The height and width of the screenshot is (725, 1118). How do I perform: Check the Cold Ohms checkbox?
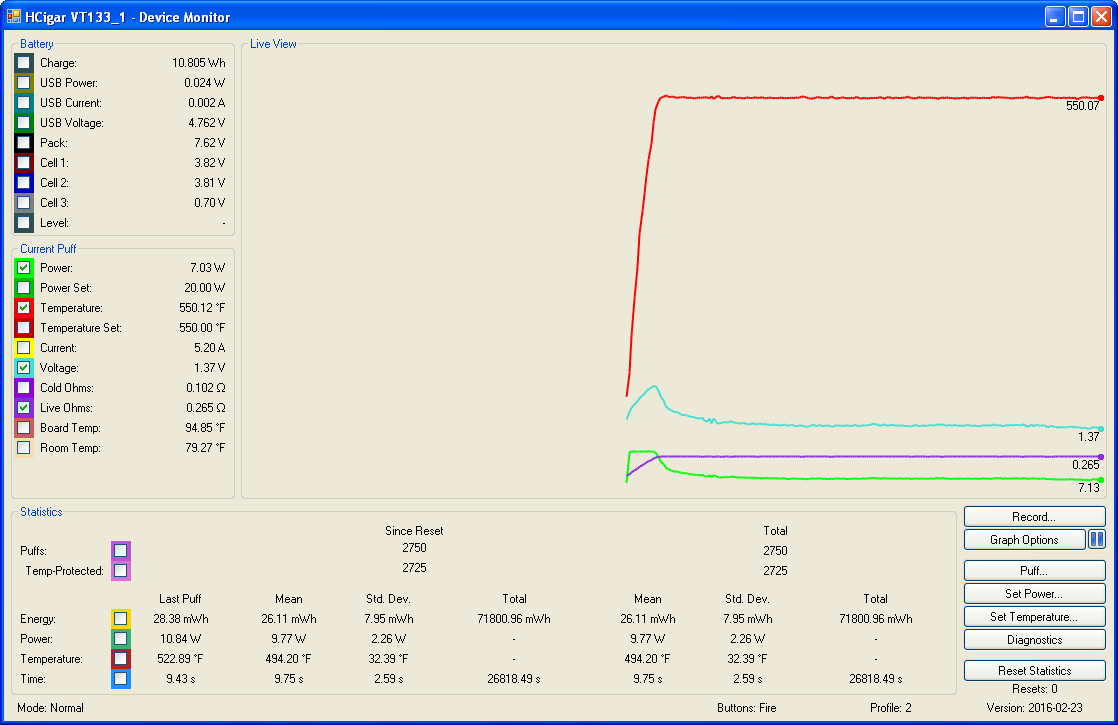click(x=24, y=388)
